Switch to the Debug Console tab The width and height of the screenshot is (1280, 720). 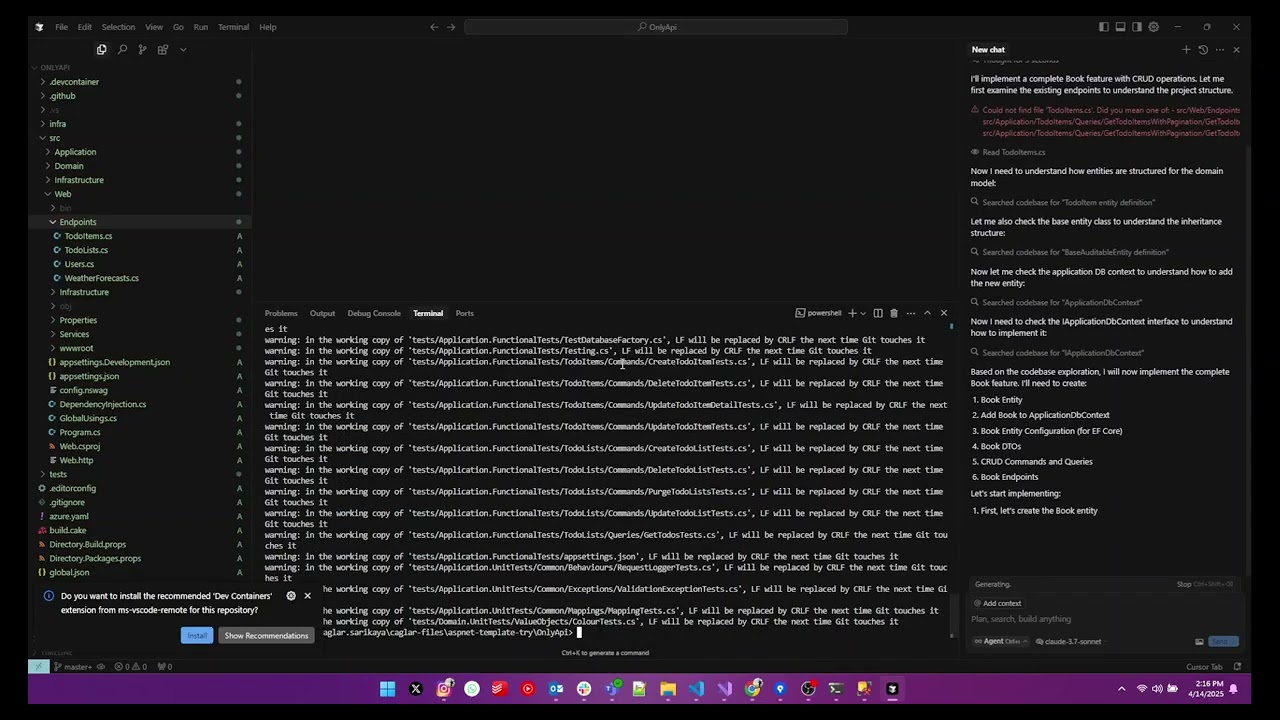[374, 313]
